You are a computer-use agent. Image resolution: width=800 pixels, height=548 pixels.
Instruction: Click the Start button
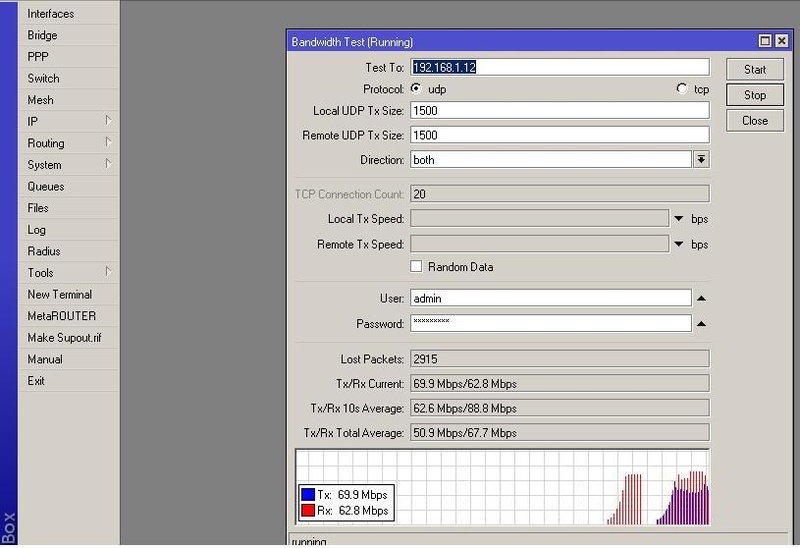[x=755, y=69]
